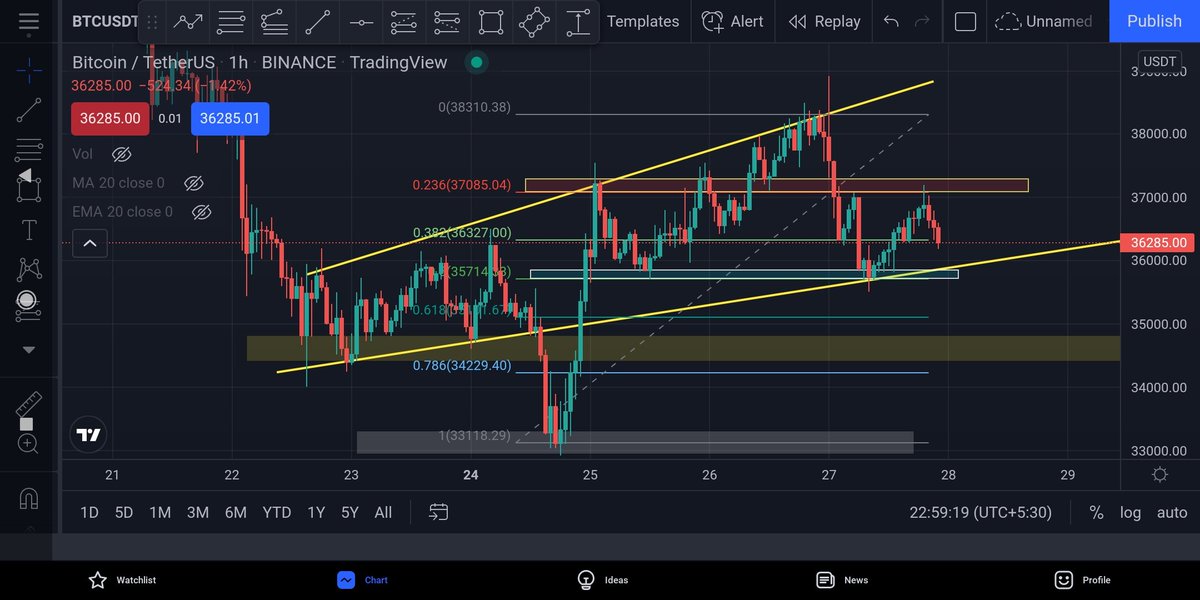1200x600 pixels.
Task: Toggle auto scale mode
Action: click(1171, 512)
